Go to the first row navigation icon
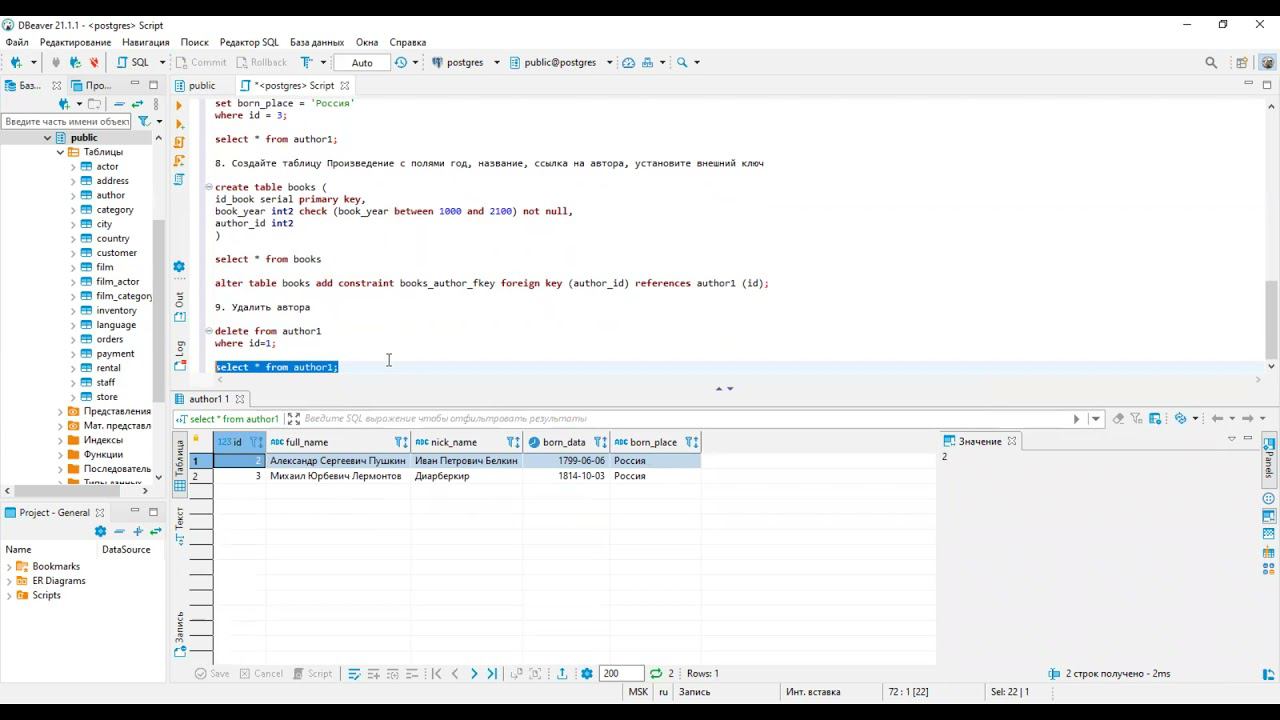The width and height of the screenshot is (1280, 720). (436, 674)
